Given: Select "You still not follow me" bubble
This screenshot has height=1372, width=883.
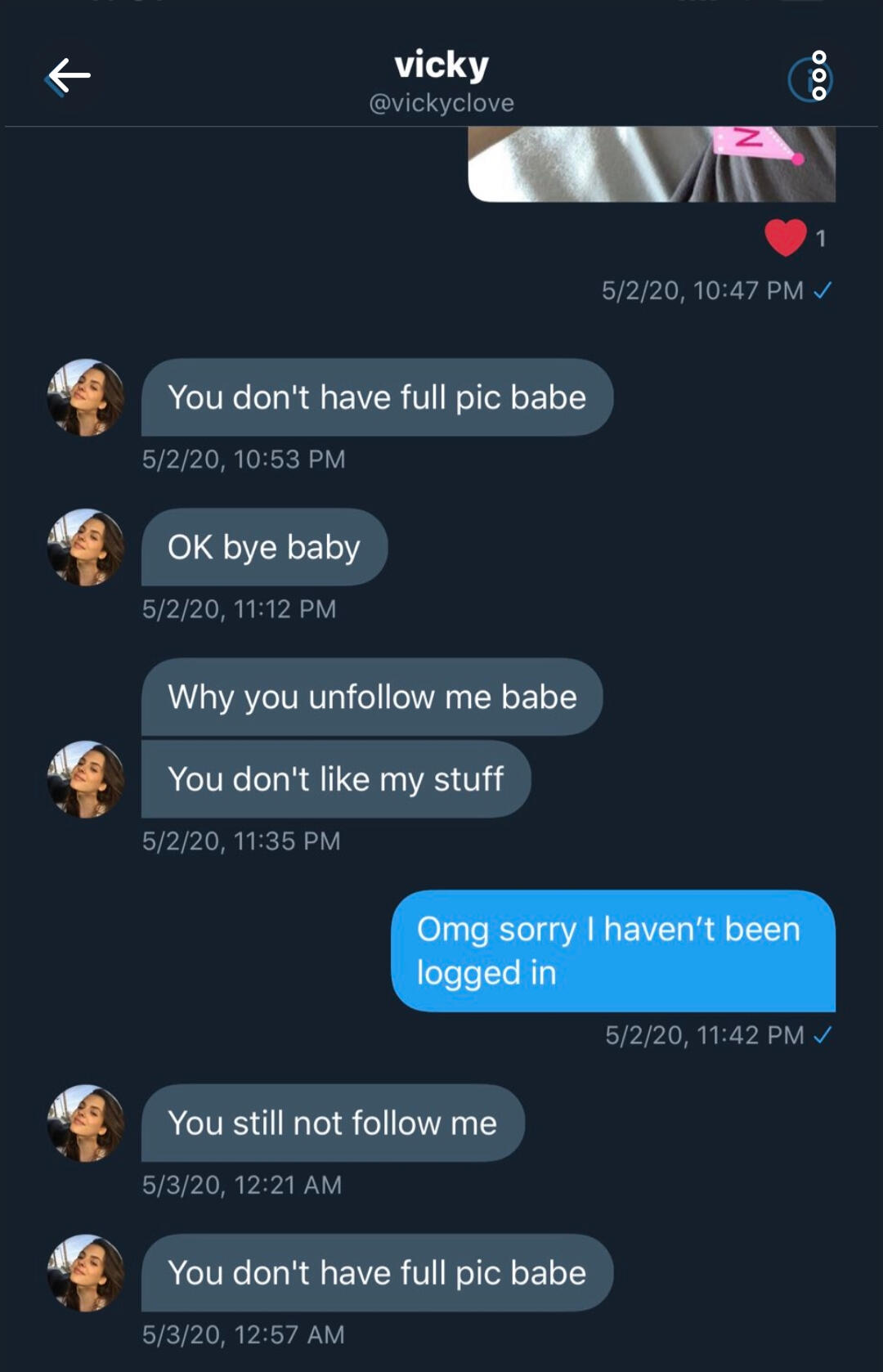Looking at the screenshot, I should 333,1123.
